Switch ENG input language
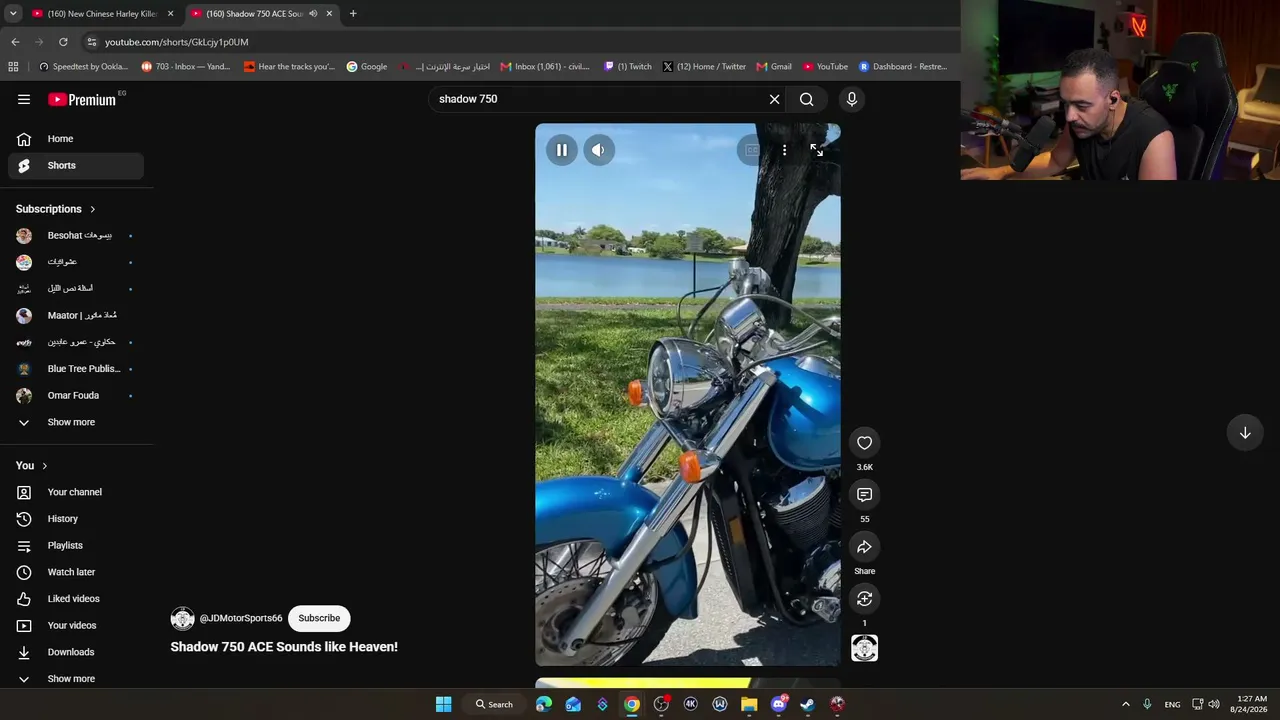 1172,704
